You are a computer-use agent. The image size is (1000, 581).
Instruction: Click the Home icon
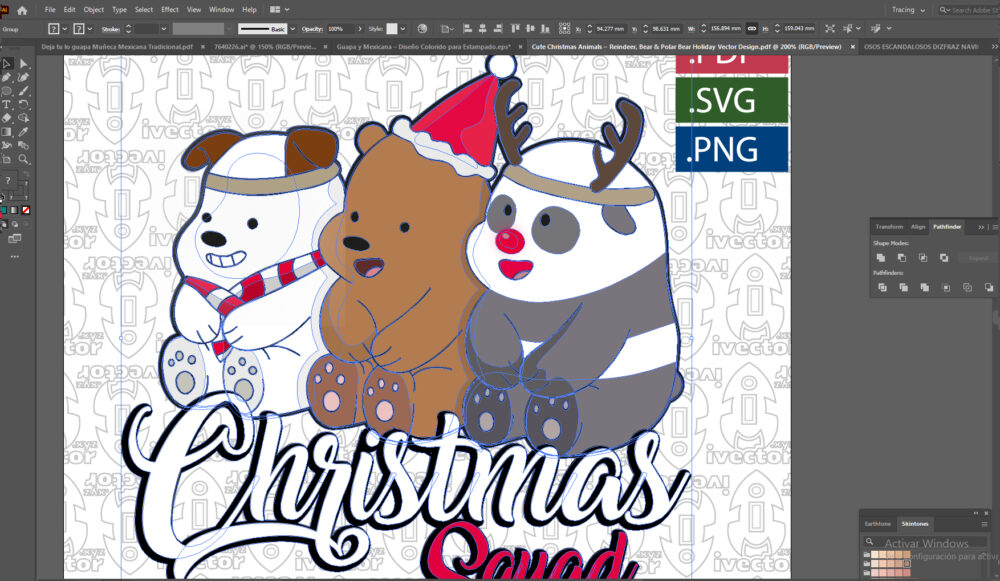(x=22, y=10)
